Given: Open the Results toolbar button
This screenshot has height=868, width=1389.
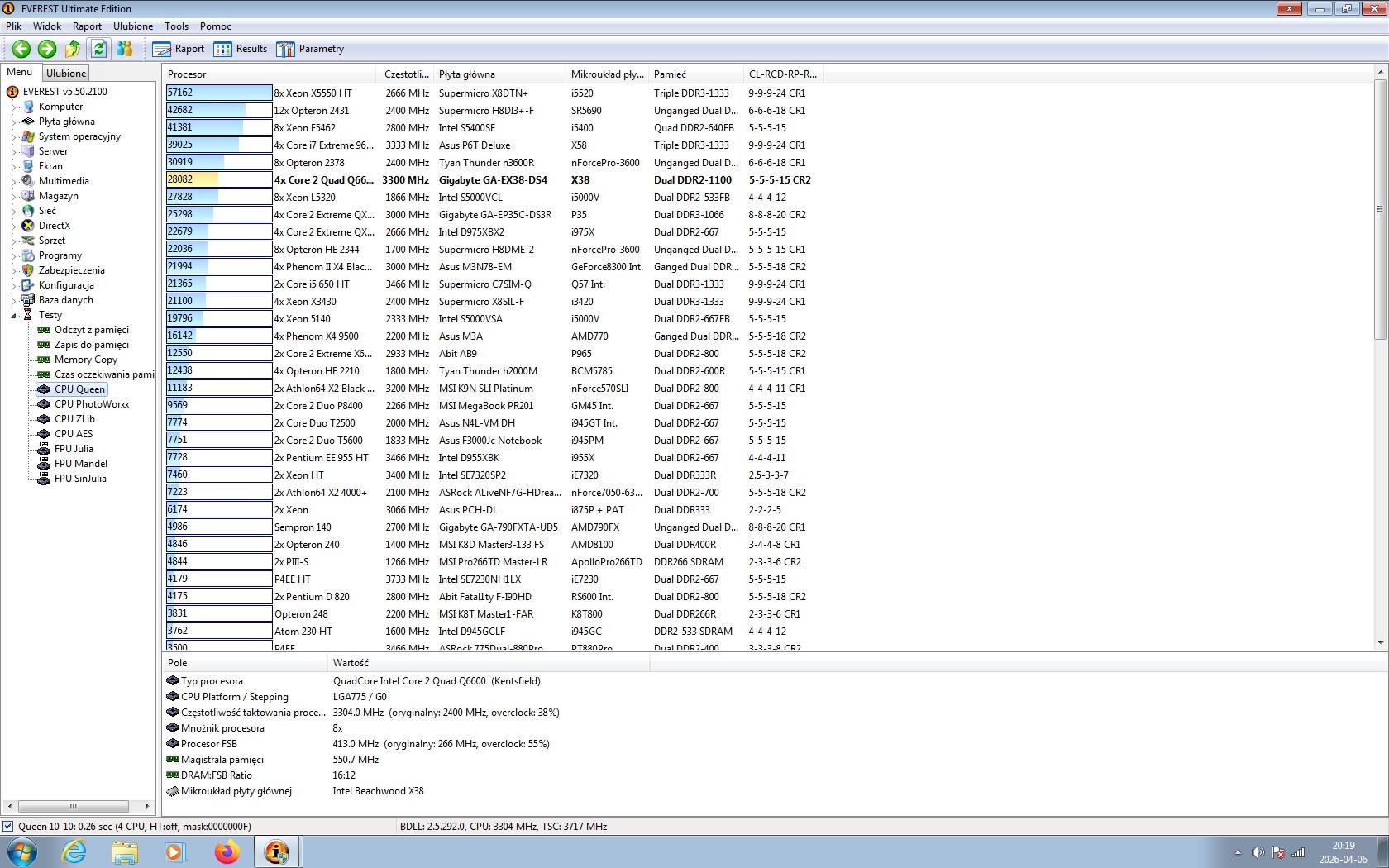Looking at the screenshot, I should point(241,49).
